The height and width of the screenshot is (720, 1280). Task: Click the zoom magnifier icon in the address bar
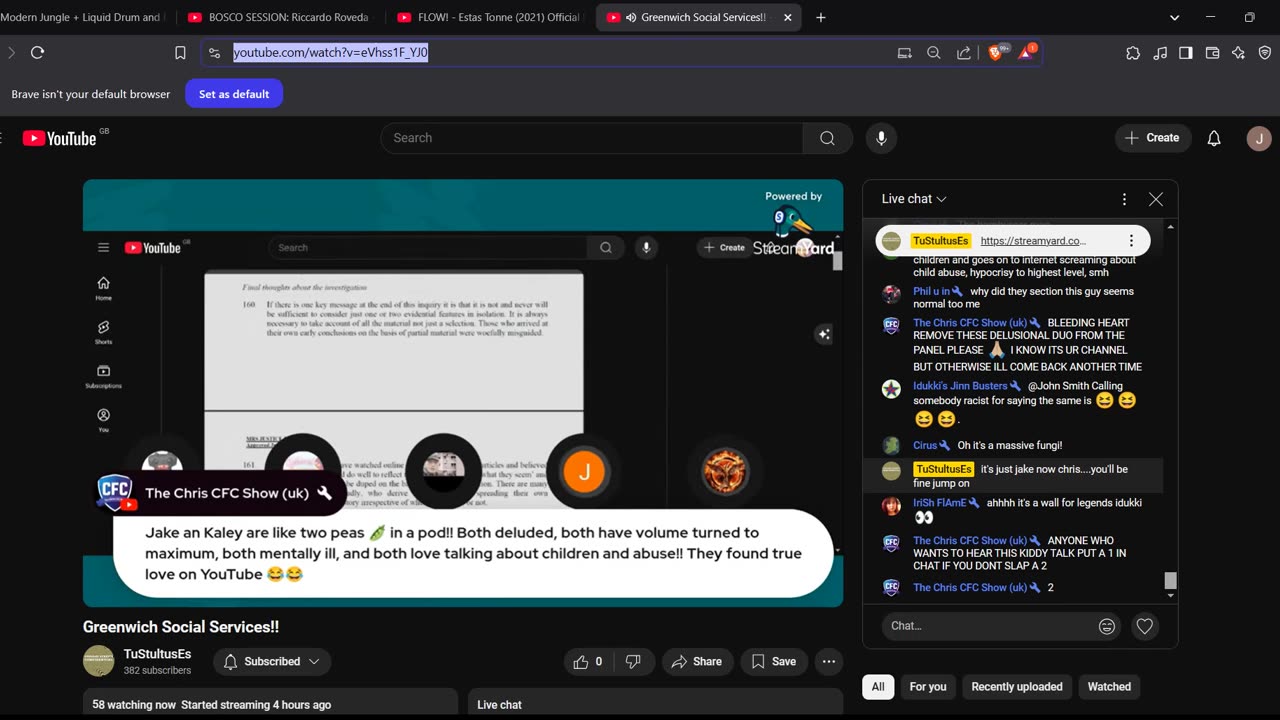point(934,53)
